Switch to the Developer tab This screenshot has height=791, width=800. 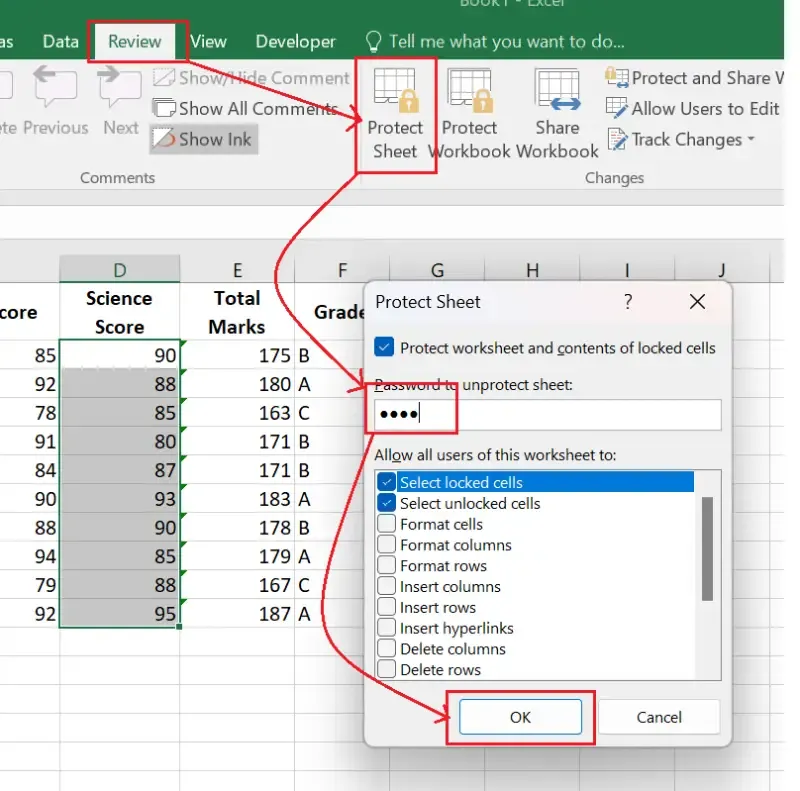tap(295, 41)
